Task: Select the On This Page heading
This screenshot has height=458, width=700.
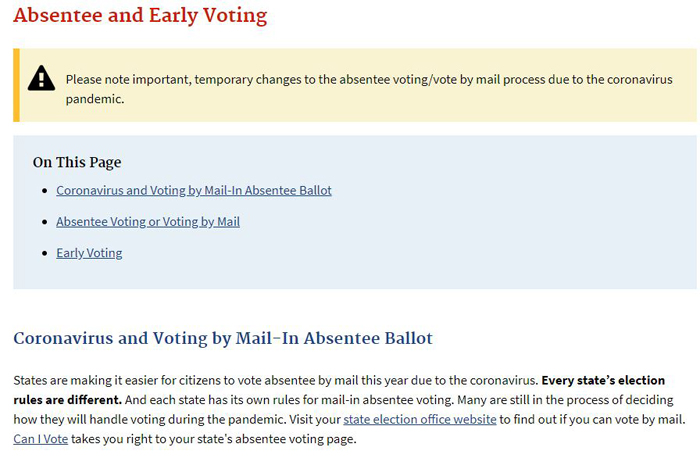Action: (x=77, y=162)
